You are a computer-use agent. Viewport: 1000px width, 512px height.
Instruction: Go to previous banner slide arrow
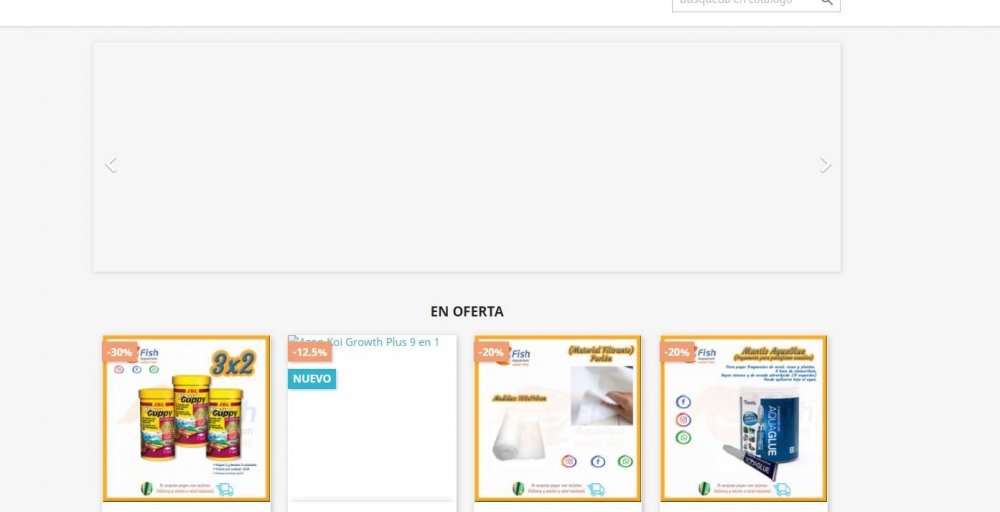pos(111,165)
